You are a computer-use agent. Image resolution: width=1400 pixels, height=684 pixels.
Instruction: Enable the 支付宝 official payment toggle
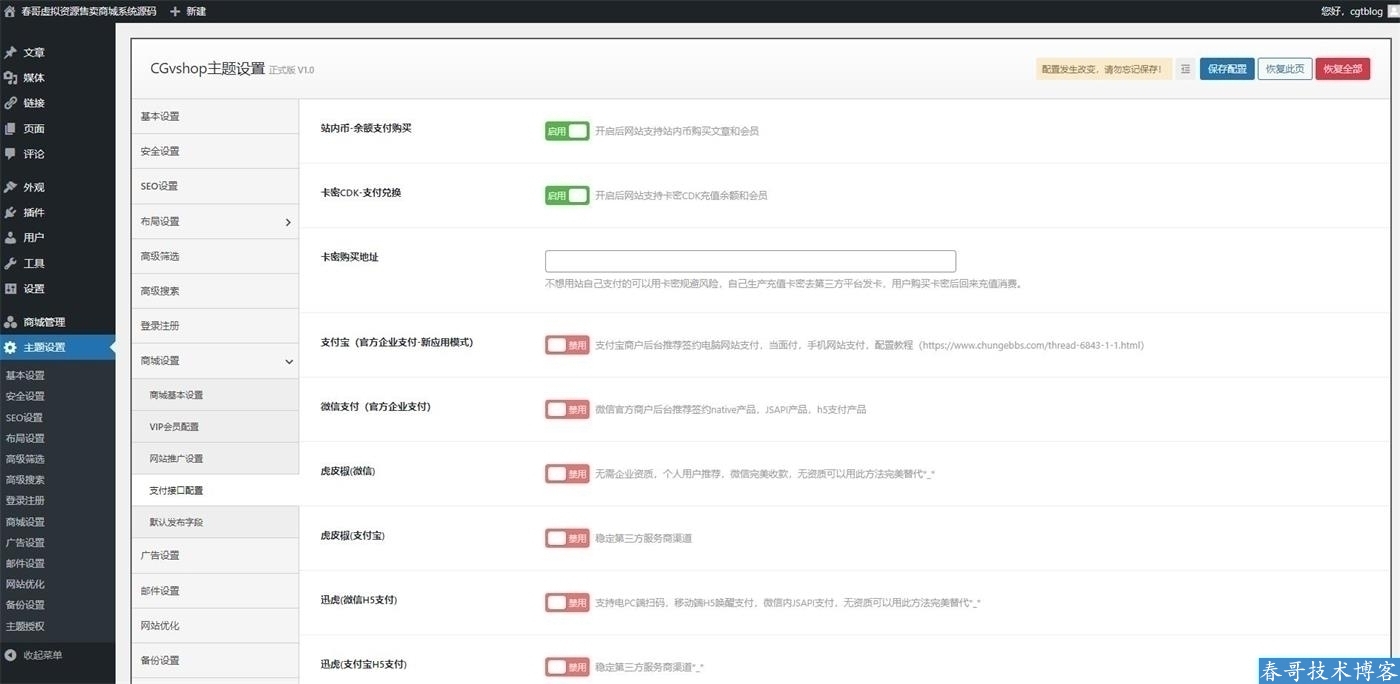(567, 345)
